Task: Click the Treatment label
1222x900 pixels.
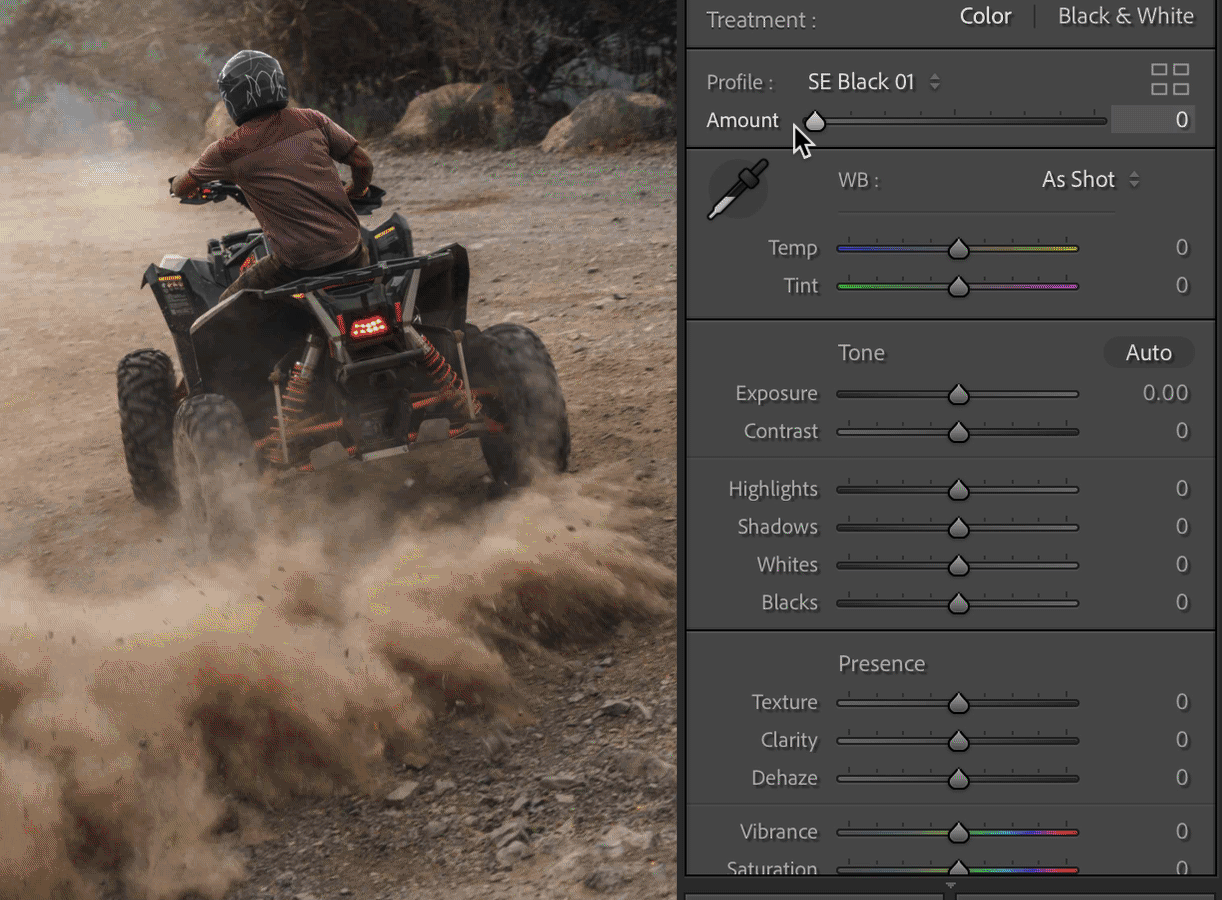Action: (761, 20)
